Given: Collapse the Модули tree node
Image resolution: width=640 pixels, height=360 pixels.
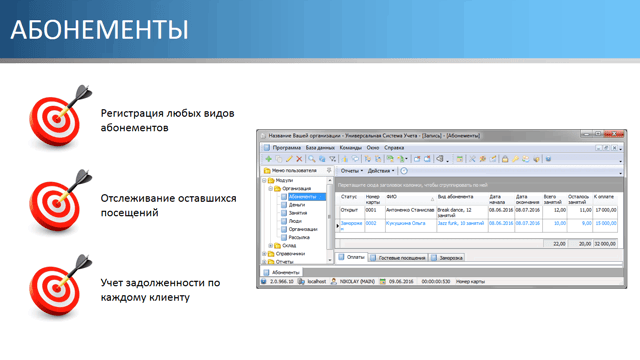Looking at the screenshot, I should coord(264,180).
